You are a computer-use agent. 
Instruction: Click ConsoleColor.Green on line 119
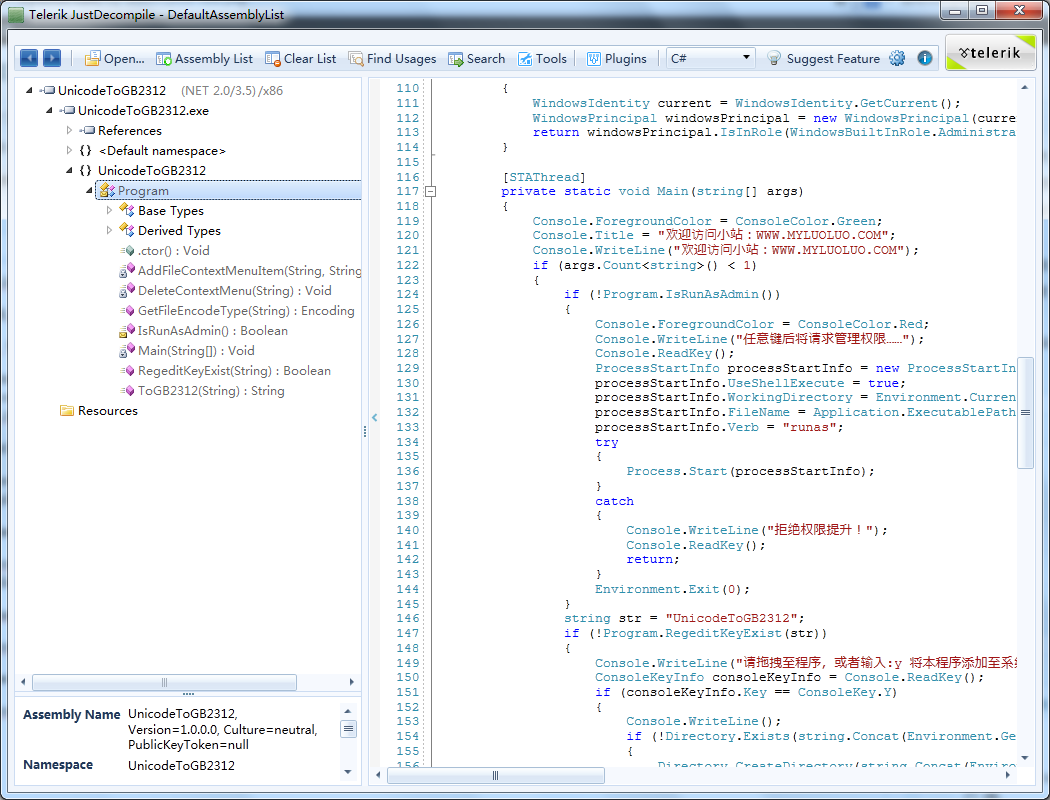[805, 221]
